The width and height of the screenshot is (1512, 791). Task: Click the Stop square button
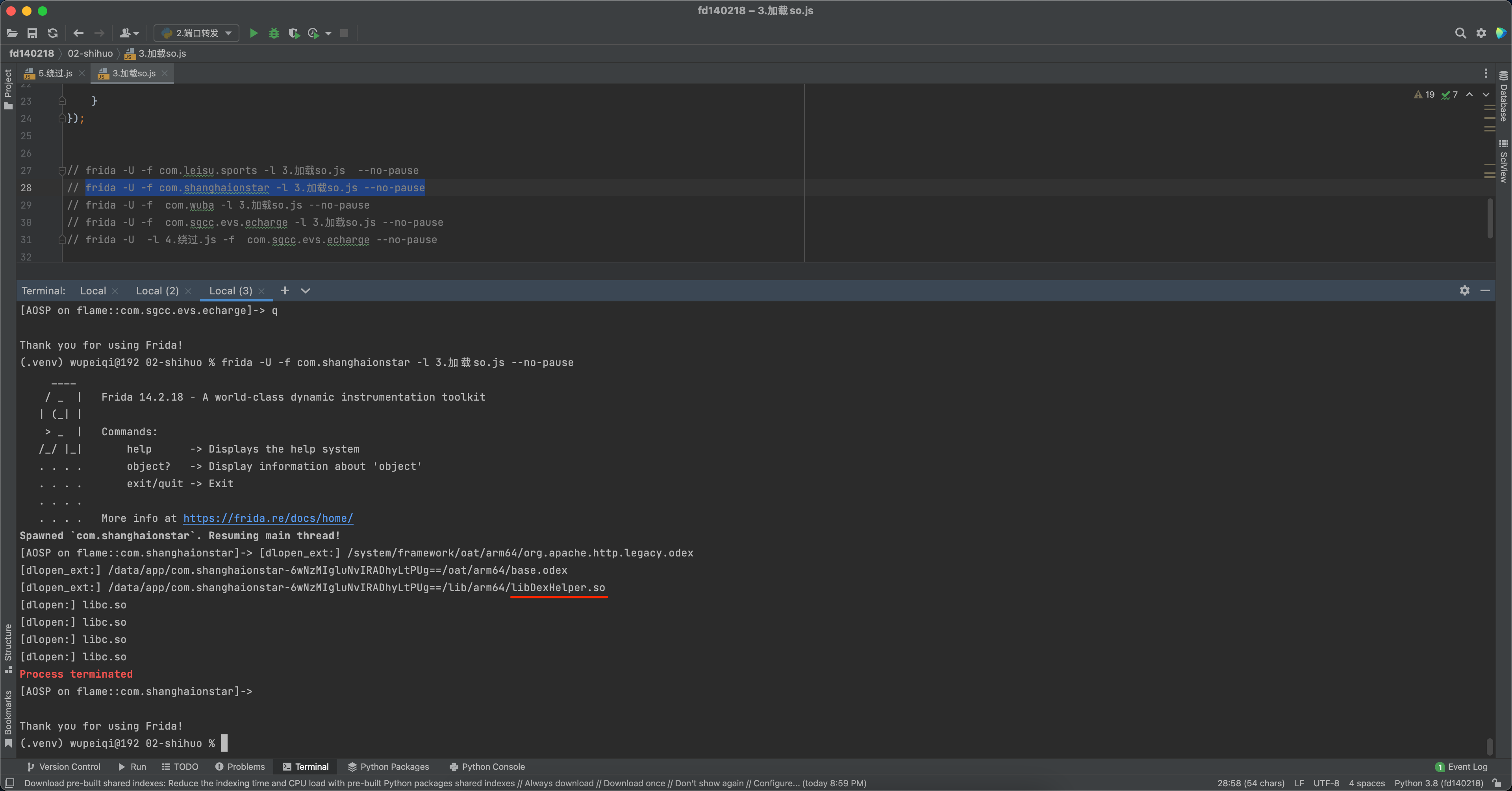pos(345,33)
